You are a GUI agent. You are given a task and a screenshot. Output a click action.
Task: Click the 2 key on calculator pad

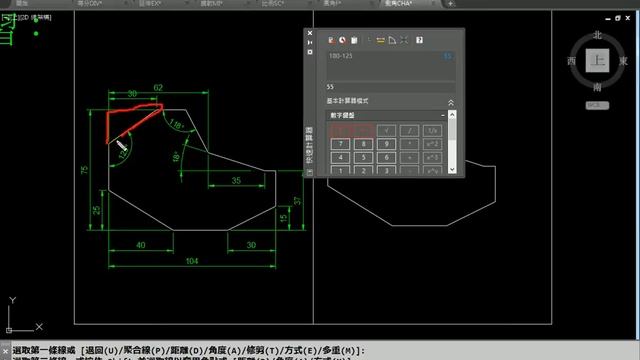pos(363,171)
